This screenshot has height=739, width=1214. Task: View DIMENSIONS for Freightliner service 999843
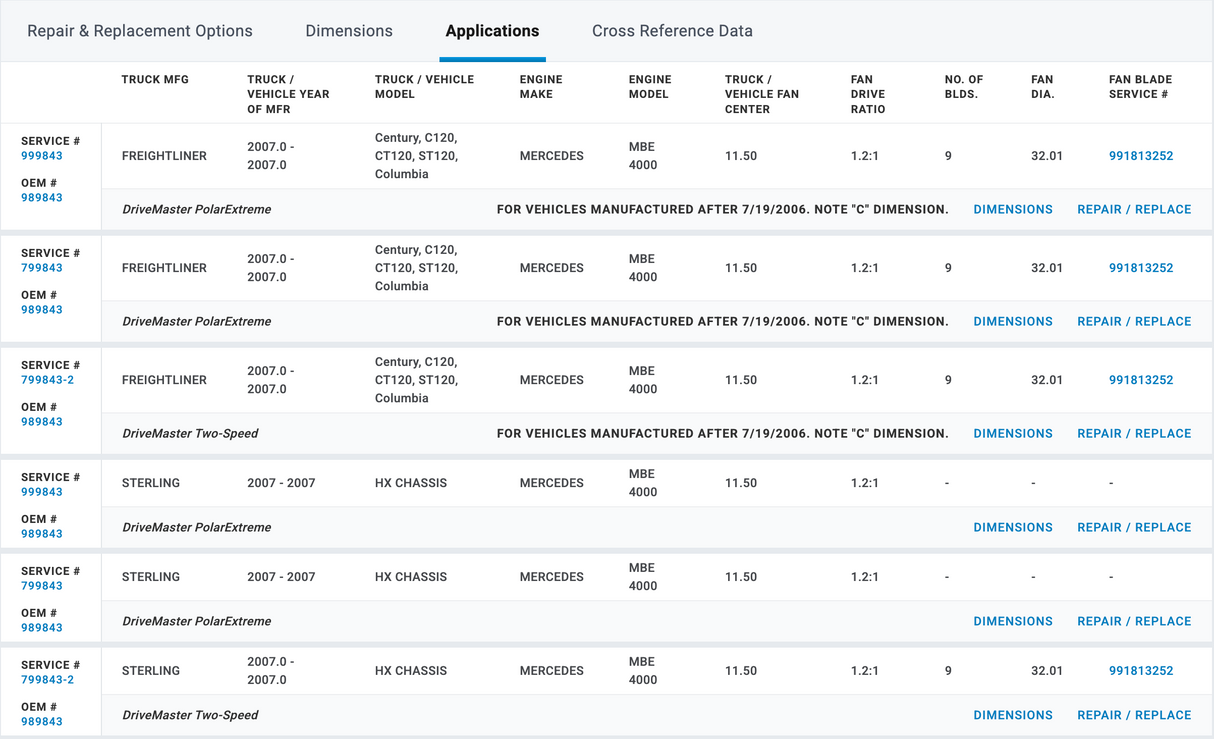1013,210
